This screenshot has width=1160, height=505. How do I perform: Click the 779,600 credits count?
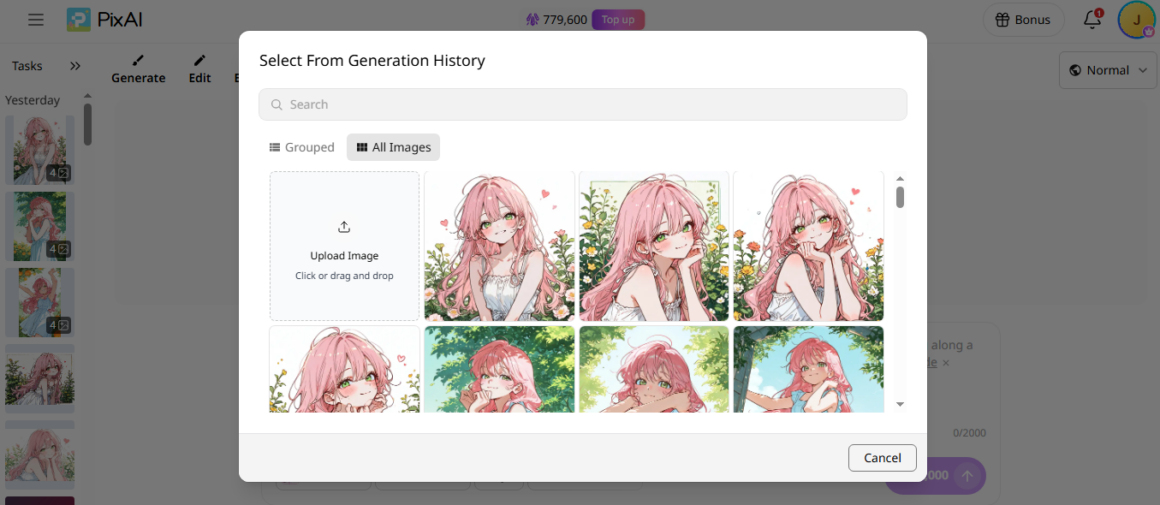[x=565, y=20]
